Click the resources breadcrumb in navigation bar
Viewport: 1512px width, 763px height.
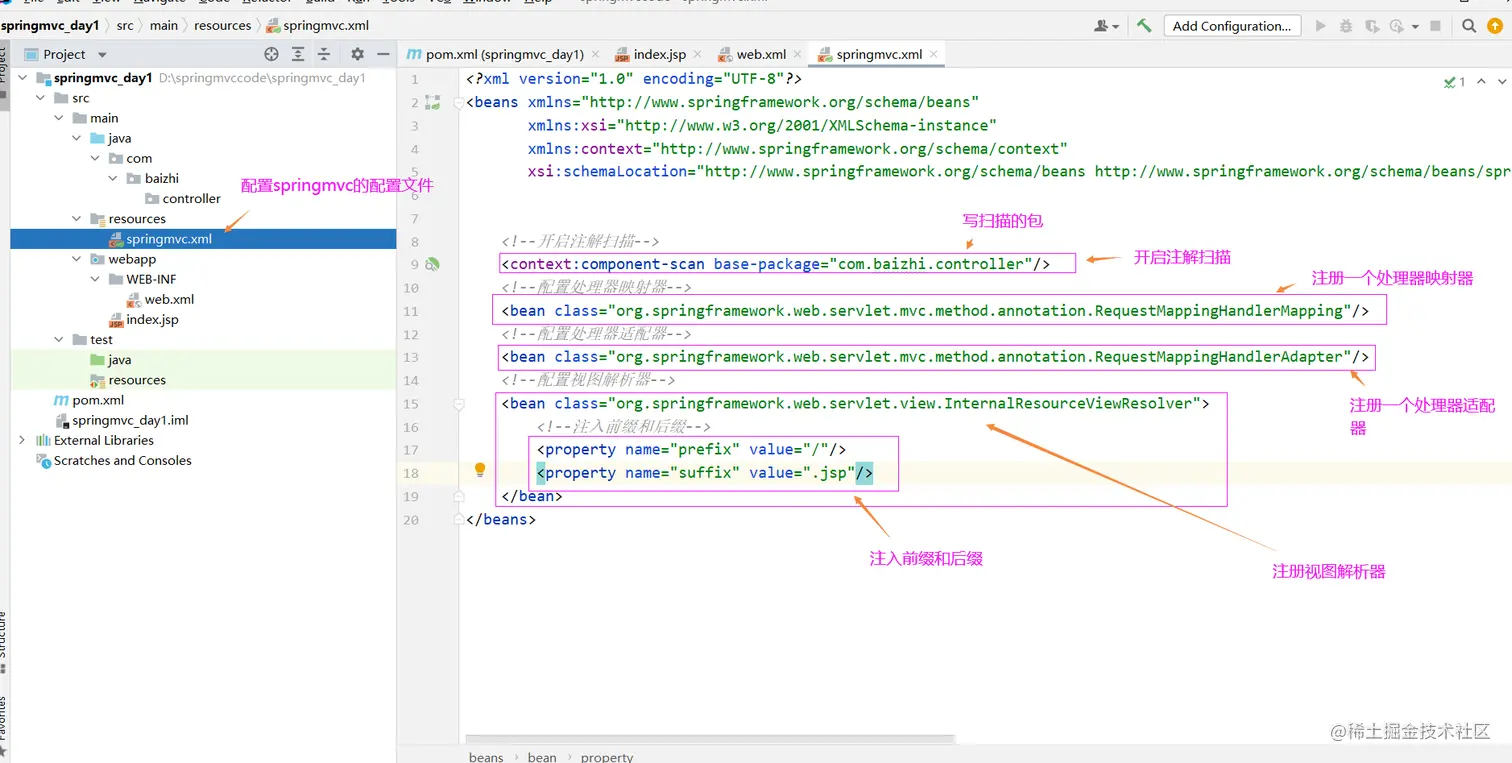click(222, 26)
